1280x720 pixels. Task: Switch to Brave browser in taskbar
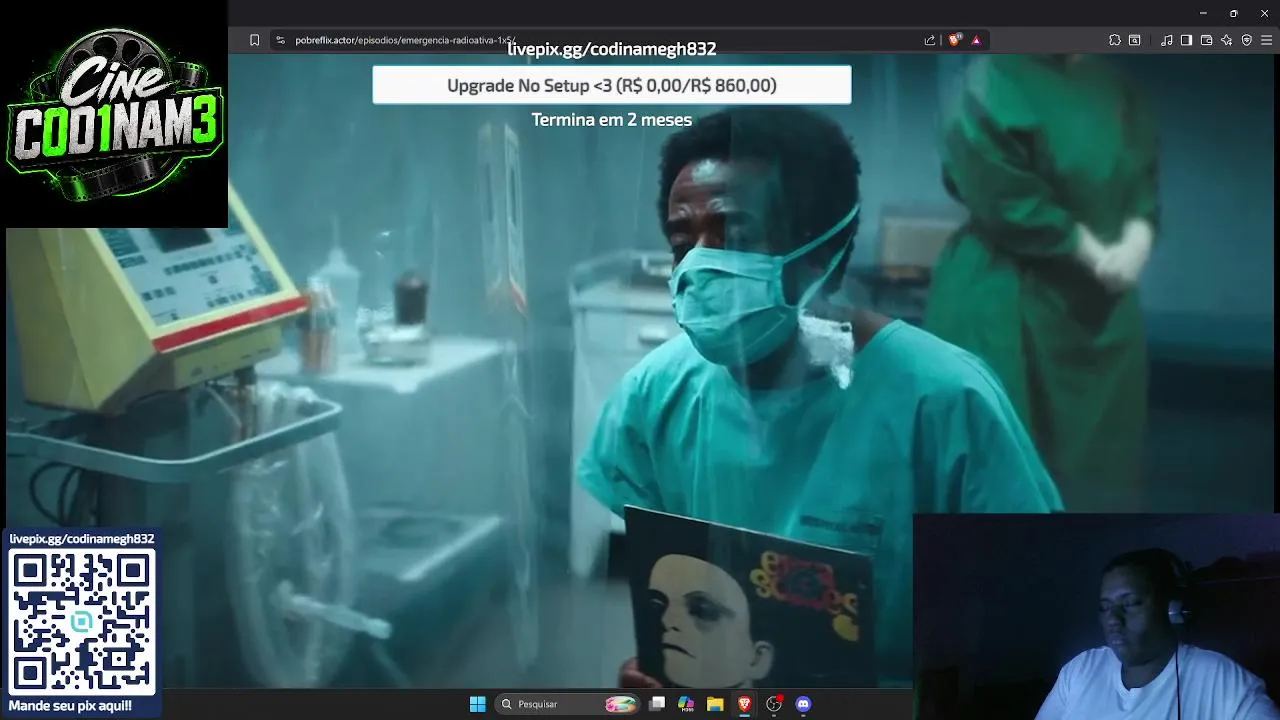pyautogui.click(x=744, y=704)
